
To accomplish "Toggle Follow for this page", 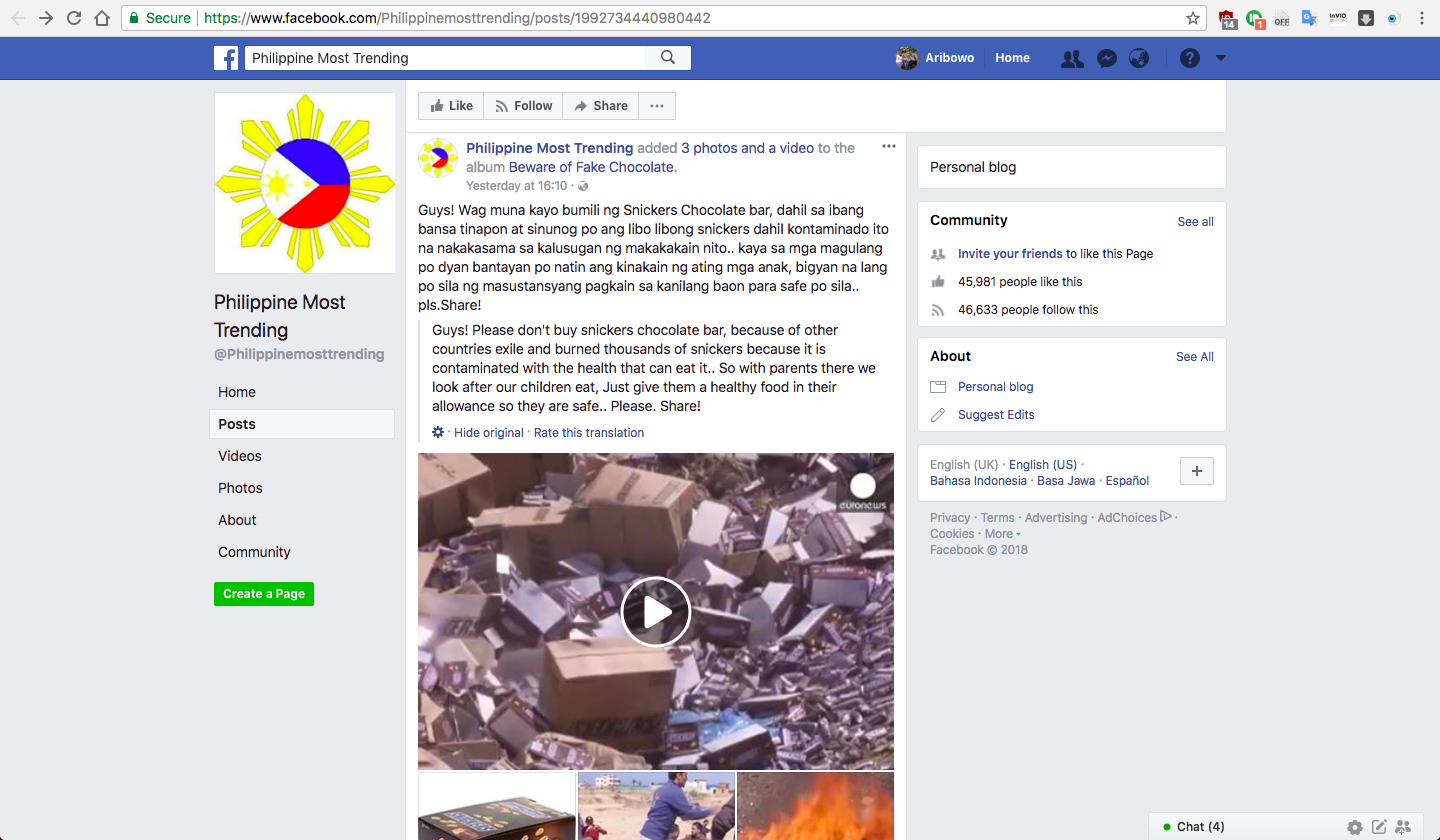I will tap(523, 106).
